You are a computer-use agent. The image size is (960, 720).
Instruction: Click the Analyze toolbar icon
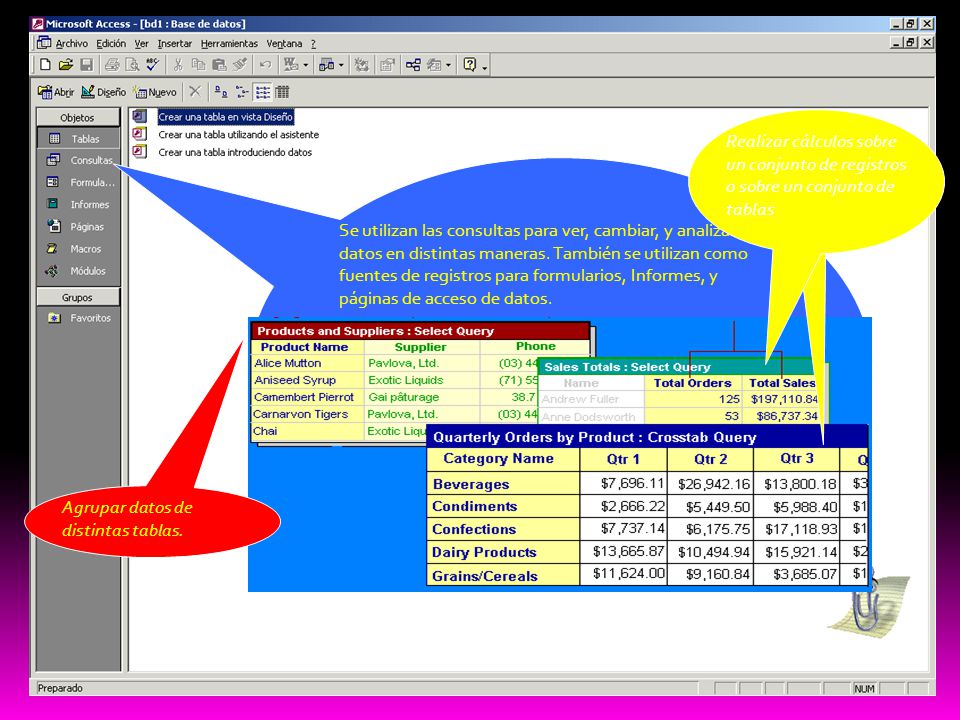pos(326,64)
